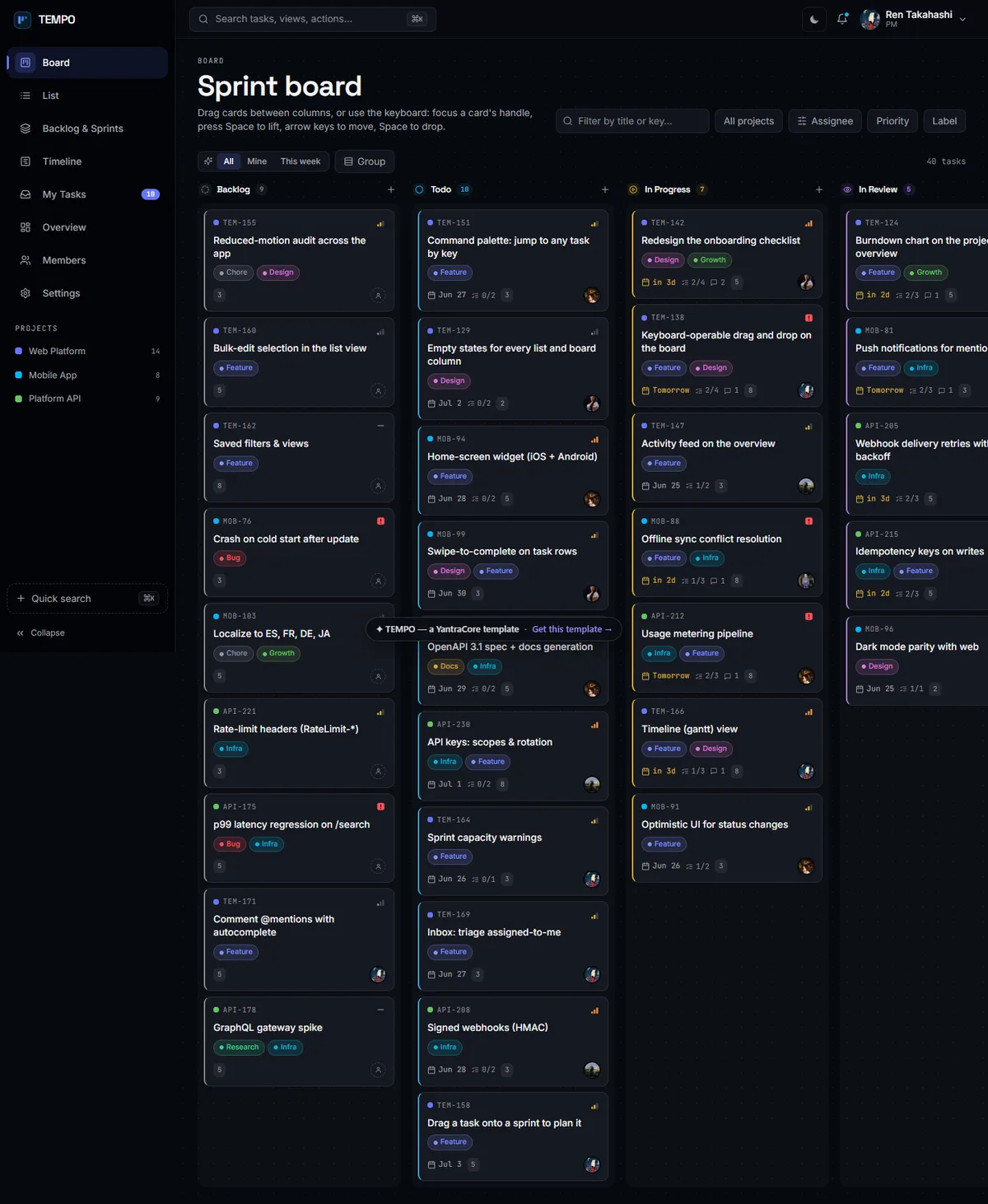
Task: Click the Research label on API-178 card
Action: (x=239, y=1048)
